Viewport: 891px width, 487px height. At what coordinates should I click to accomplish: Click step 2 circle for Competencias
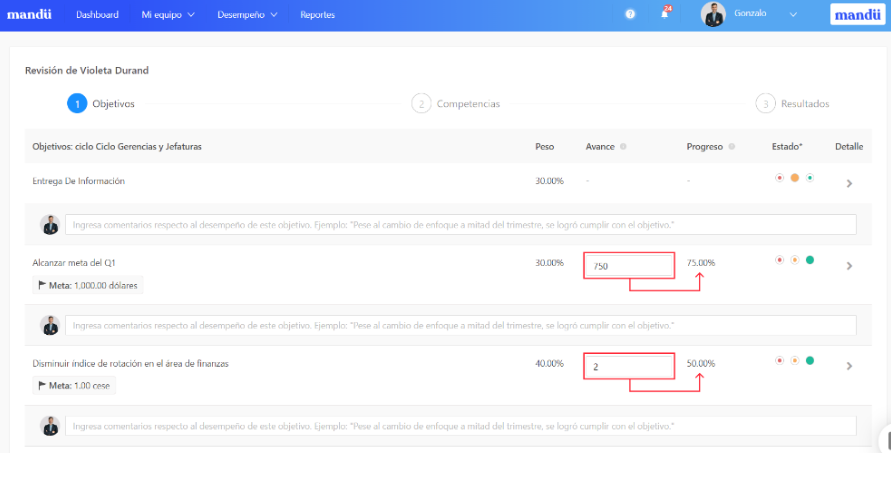pos(421,103)
